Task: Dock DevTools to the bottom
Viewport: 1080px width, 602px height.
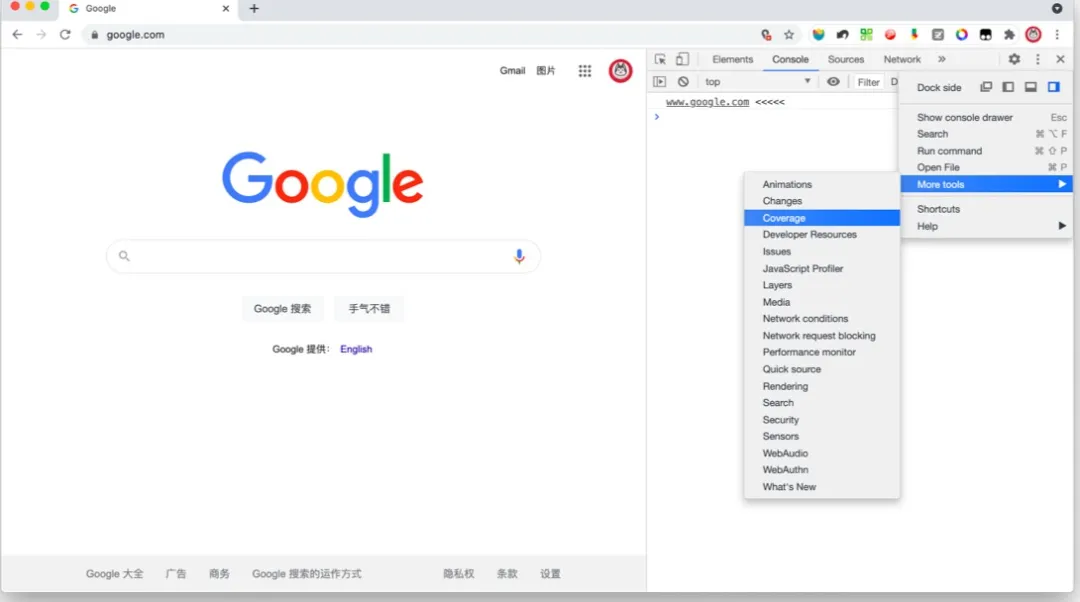Action: (1030, 87)
